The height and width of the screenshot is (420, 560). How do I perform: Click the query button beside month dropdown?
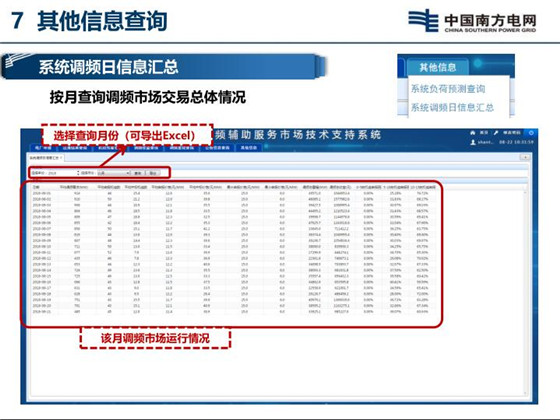(x=138, y=173)
